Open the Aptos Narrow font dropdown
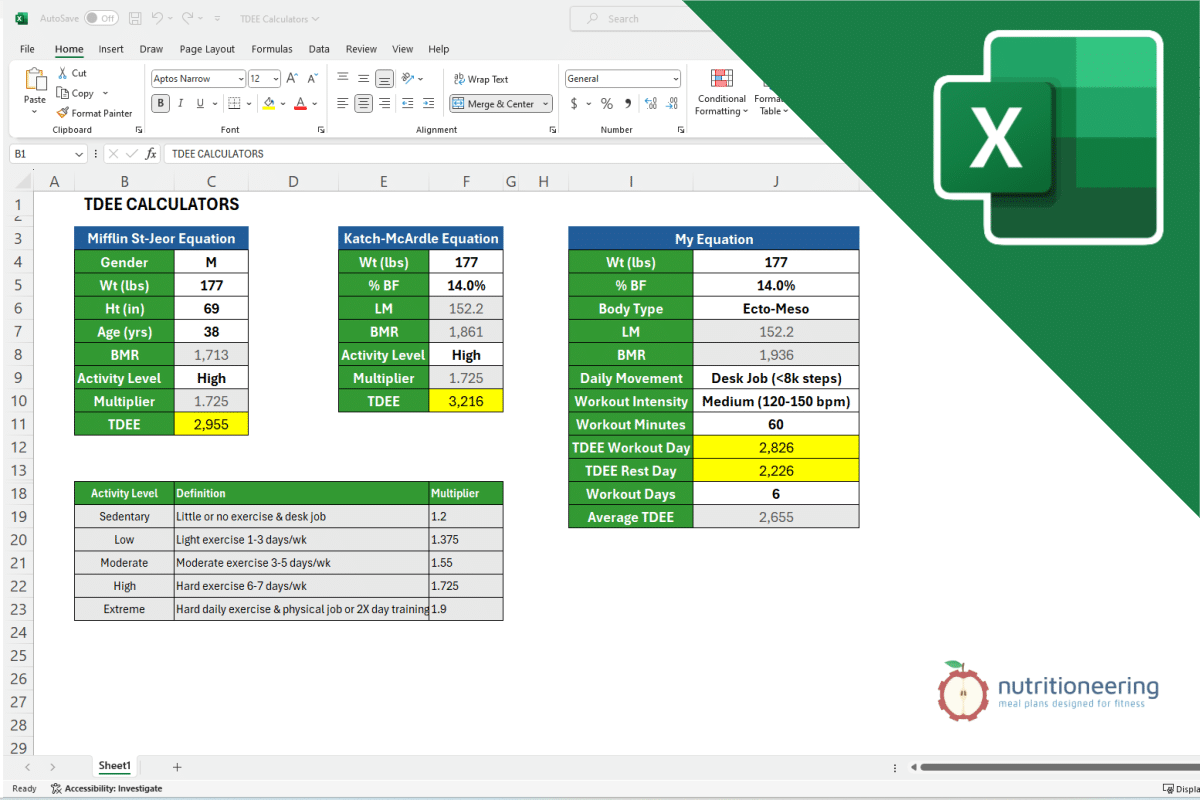Screen dimensions: 1200x800 240,79
